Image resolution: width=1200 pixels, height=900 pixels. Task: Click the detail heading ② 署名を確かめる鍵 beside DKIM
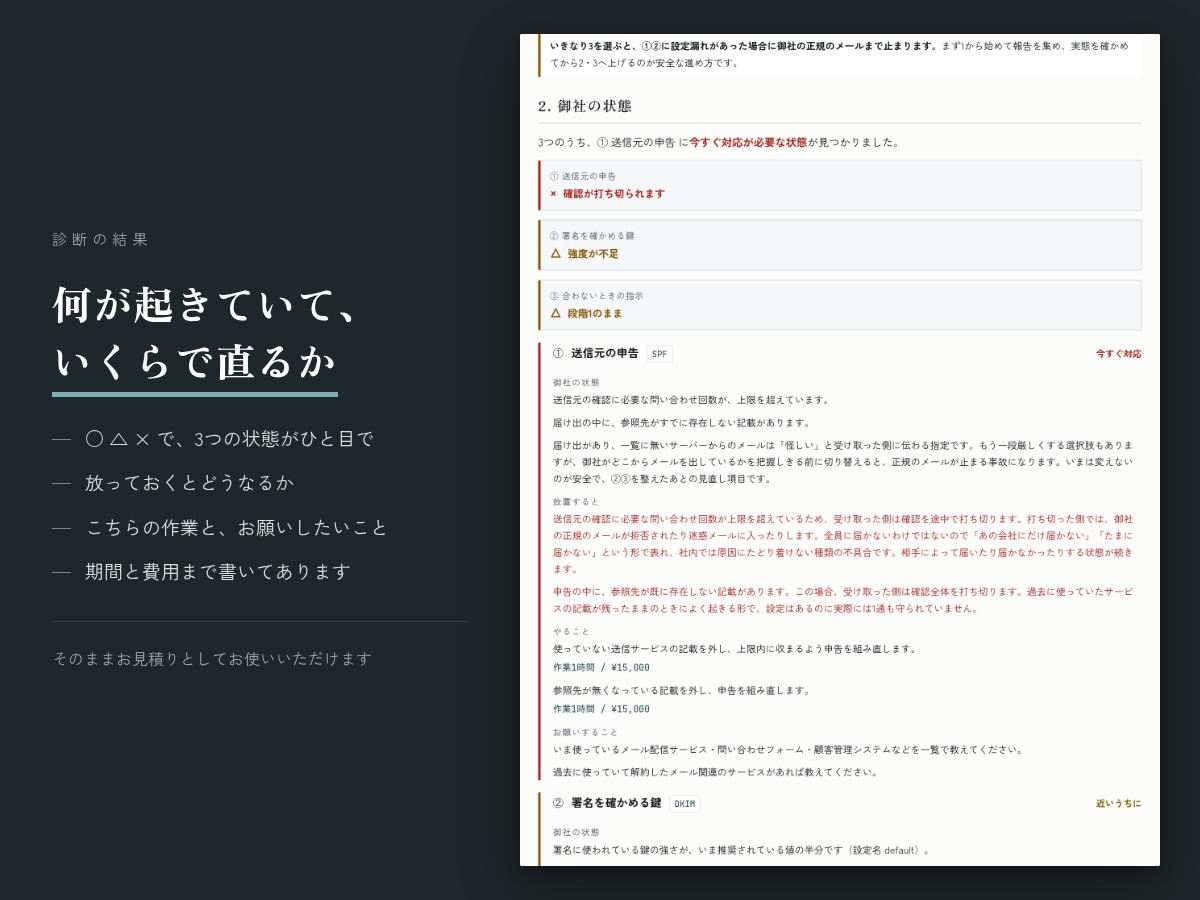click(x=607, y=803)
